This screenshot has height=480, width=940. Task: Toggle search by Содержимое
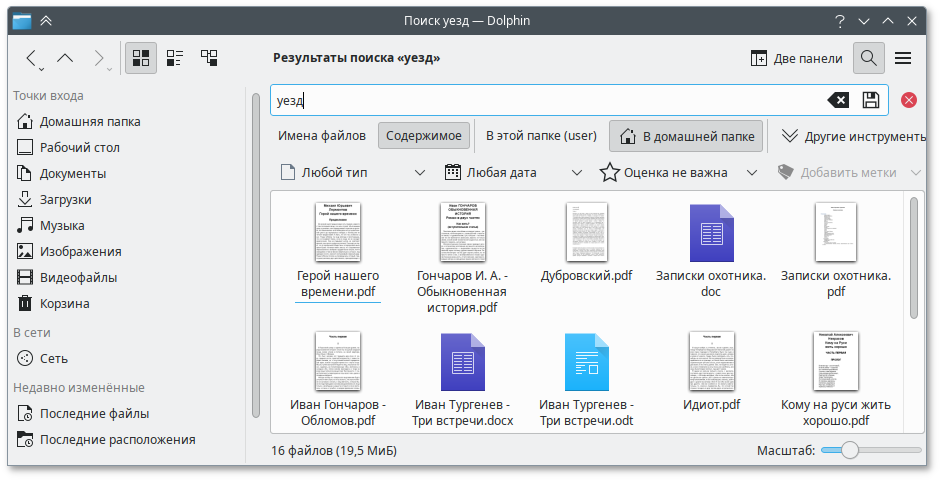coord(424,135)
